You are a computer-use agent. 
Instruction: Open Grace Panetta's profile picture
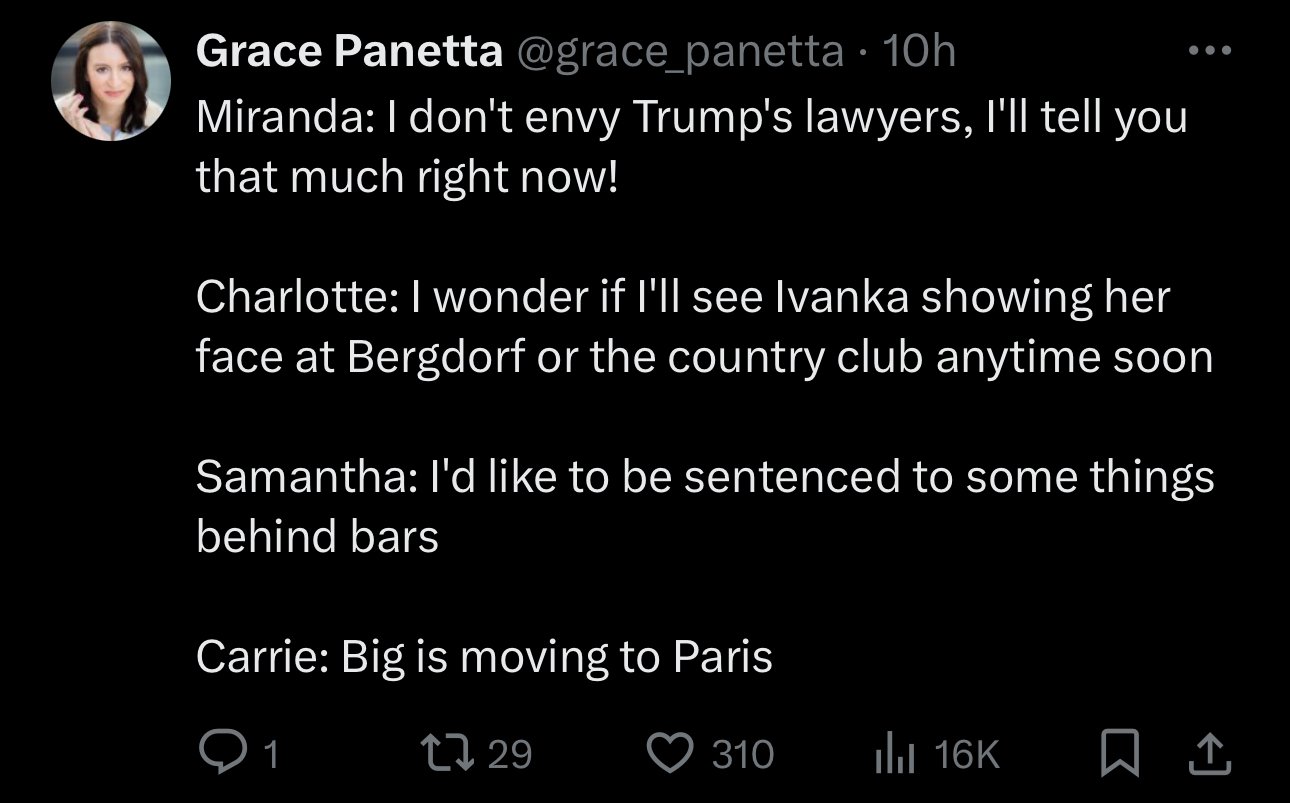[x=112, y=81]
